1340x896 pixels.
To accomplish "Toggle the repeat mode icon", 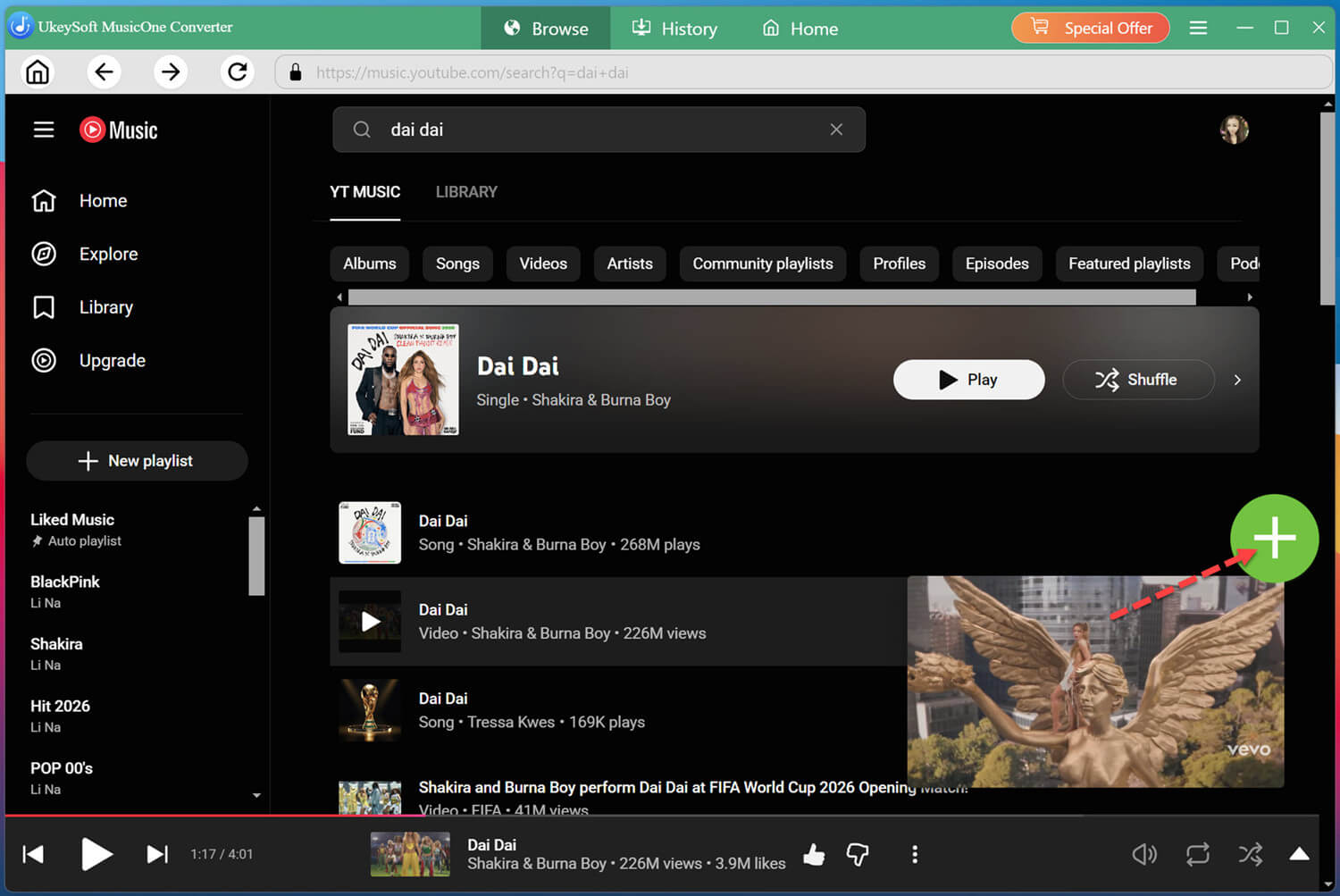I will tap(1197, 855).
